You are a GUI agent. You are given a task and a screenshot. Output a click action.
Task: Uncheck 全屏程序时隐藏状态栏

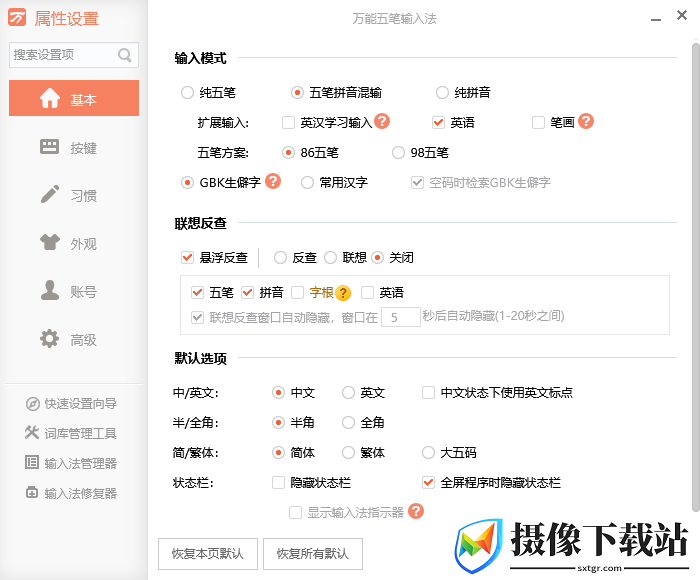click(x=428, y=483)
